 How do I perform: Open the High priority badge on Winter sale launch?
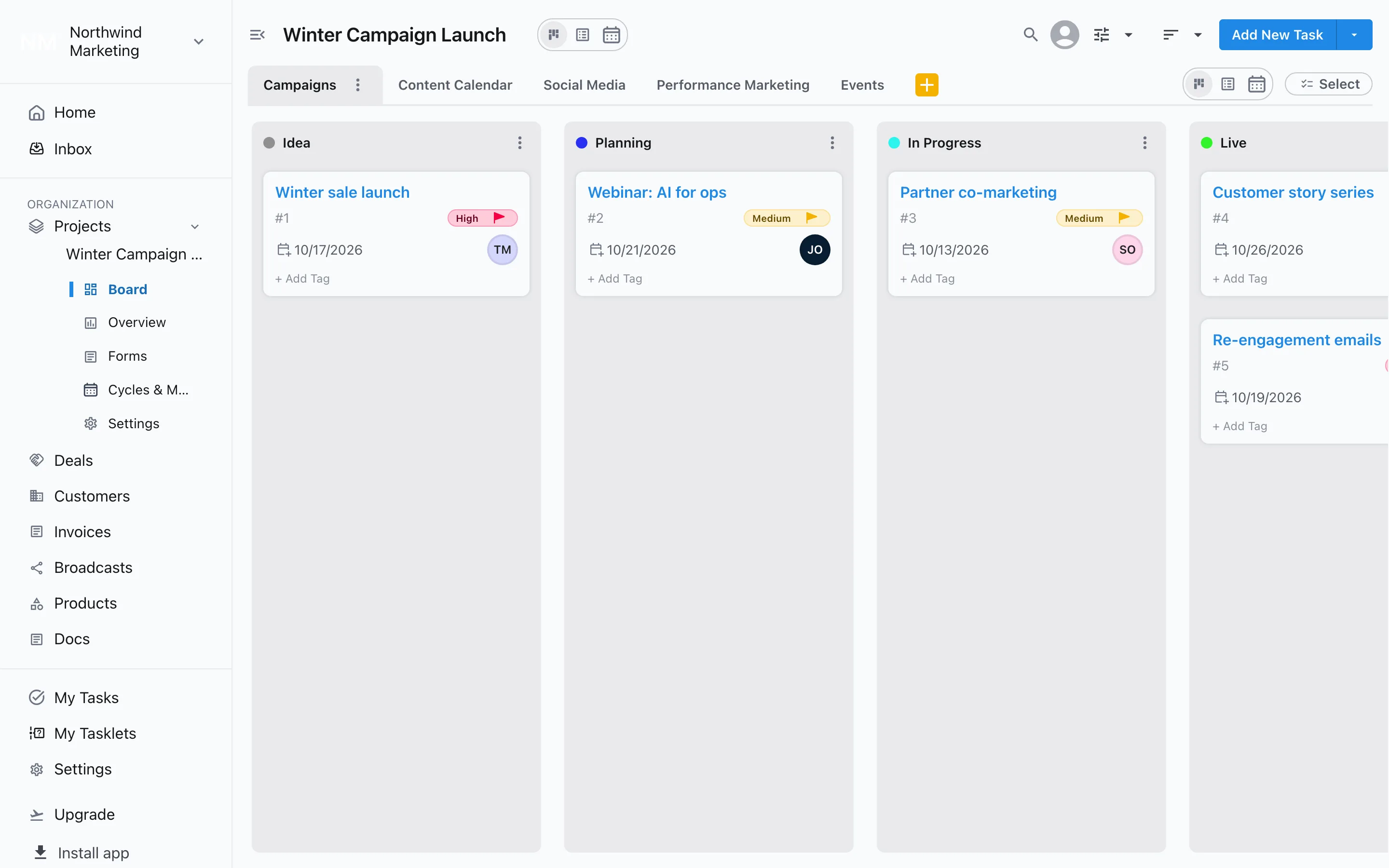click(482, 218)
